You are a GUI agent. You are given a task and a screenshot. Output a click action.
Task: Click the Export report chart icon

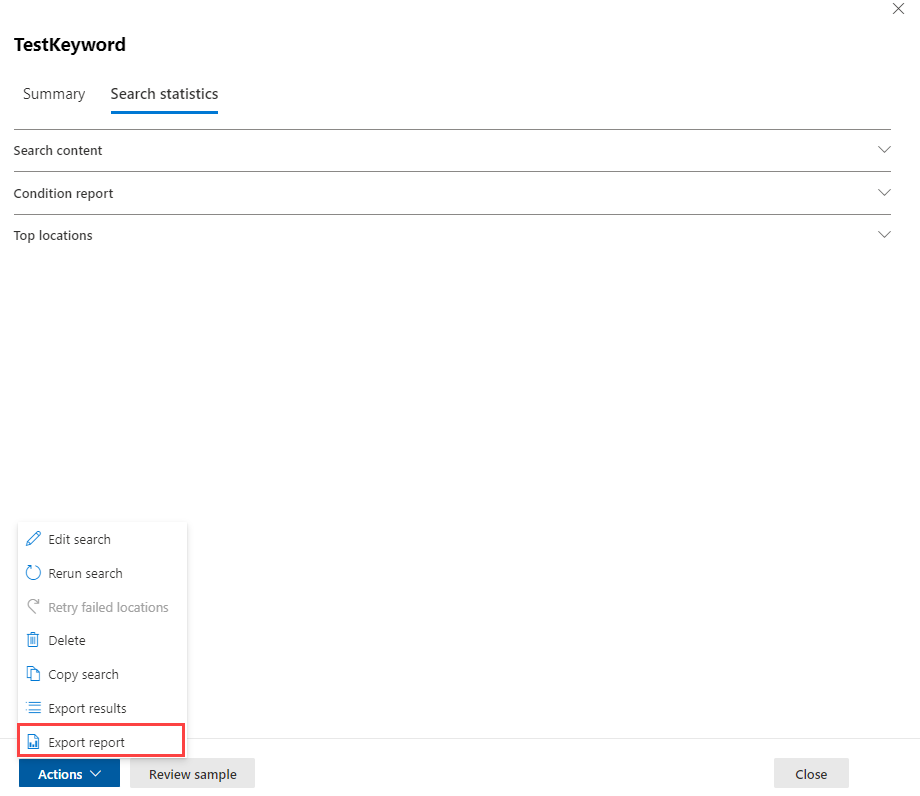tap(33, 741)
